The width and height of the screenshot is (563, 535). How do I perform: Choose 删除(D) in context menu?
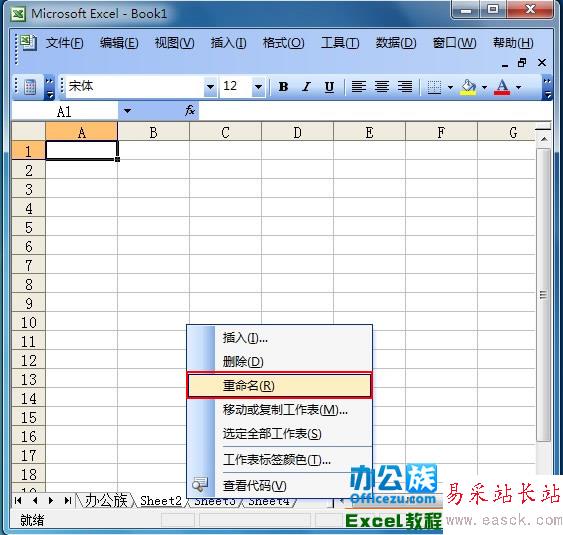[280, 362]
